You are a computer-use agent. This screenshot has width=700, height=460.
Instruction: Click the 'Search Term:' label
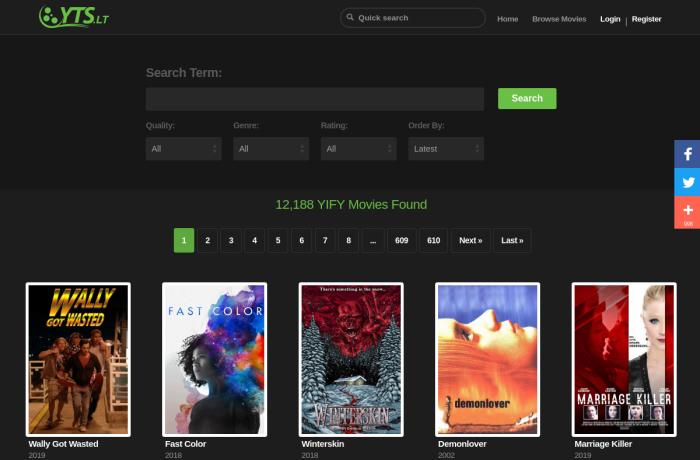click(184, 73)
